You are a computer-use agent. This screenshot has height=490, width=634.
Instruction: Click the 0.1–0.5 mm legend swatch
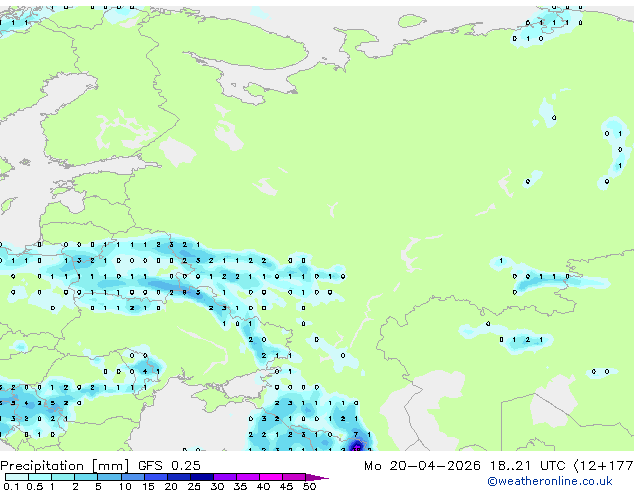pos(17,477)
